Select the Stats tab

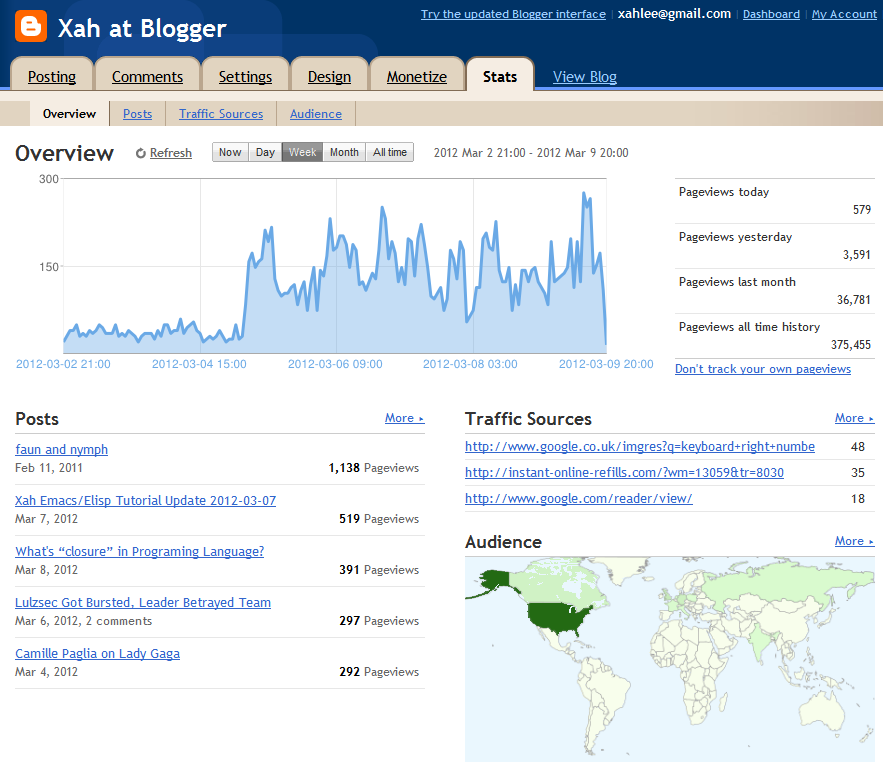pos(500,76)
